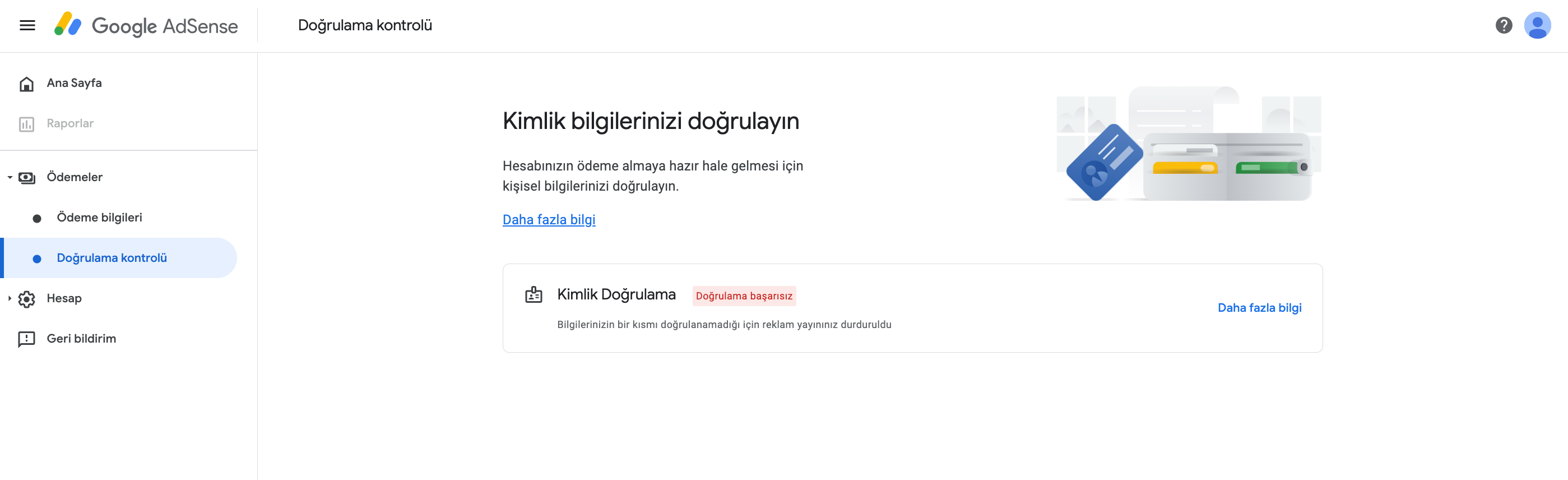The width and height of the screenshot is (1568, 480).
Task: Open the hamburger main menu
Action: coord(27,26)
